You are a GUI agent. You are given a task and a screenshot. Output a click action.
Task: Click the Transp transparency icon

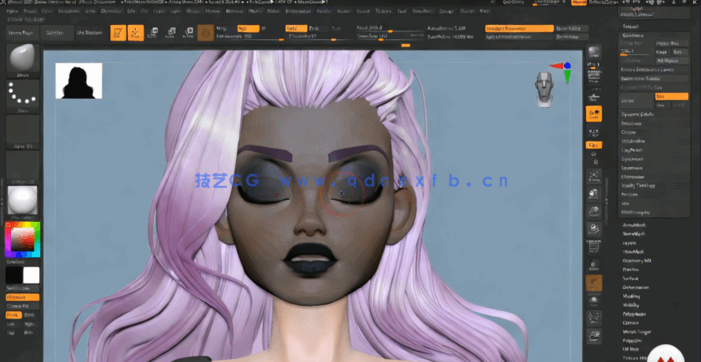coord(594,265)
